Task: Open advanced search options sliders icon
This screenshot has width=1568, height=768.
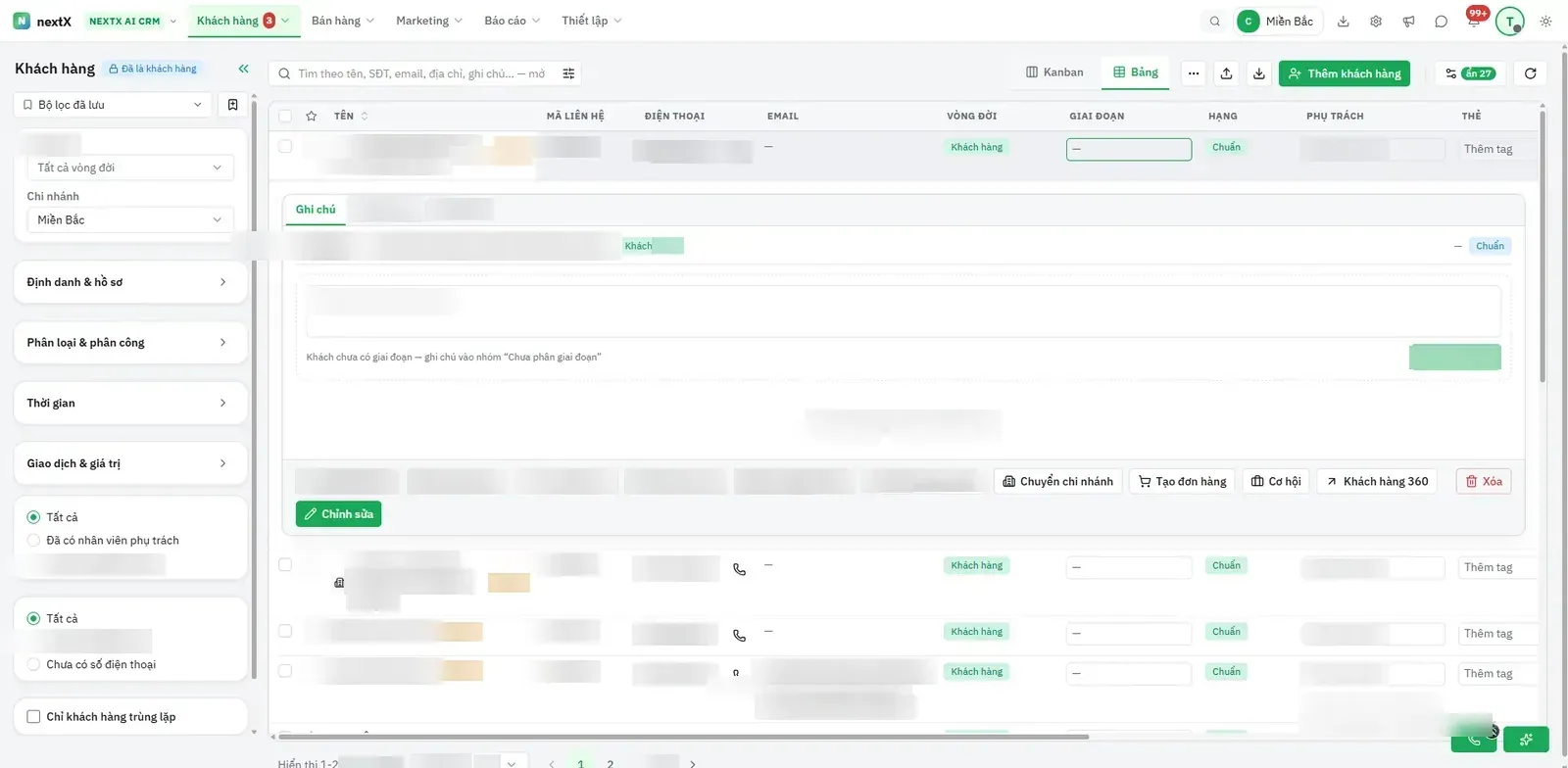Action: click(568, 73)
